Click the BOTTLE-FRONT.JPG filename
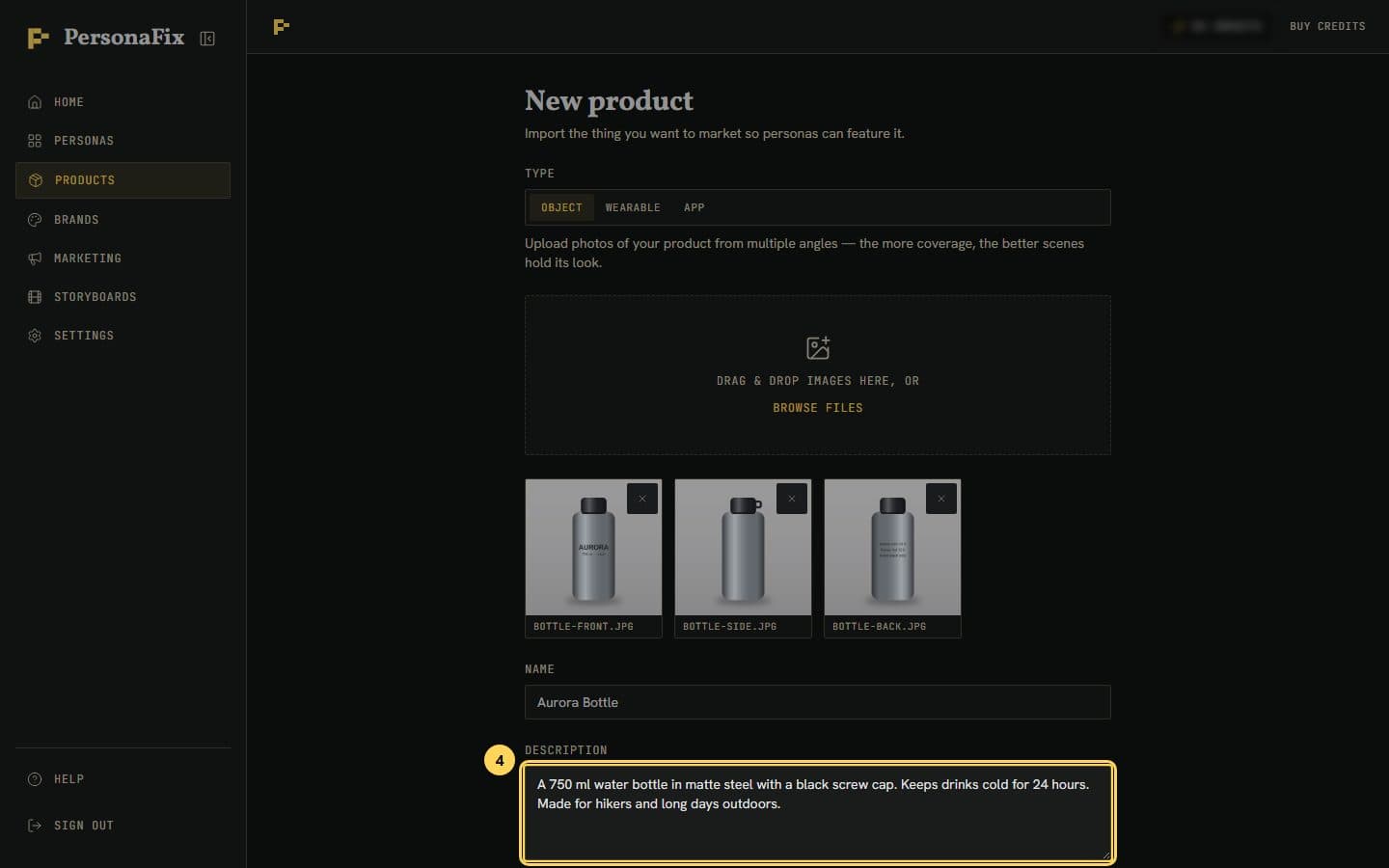The height and width of the screenshot is (868, 1389). click(x=584, y=627)
